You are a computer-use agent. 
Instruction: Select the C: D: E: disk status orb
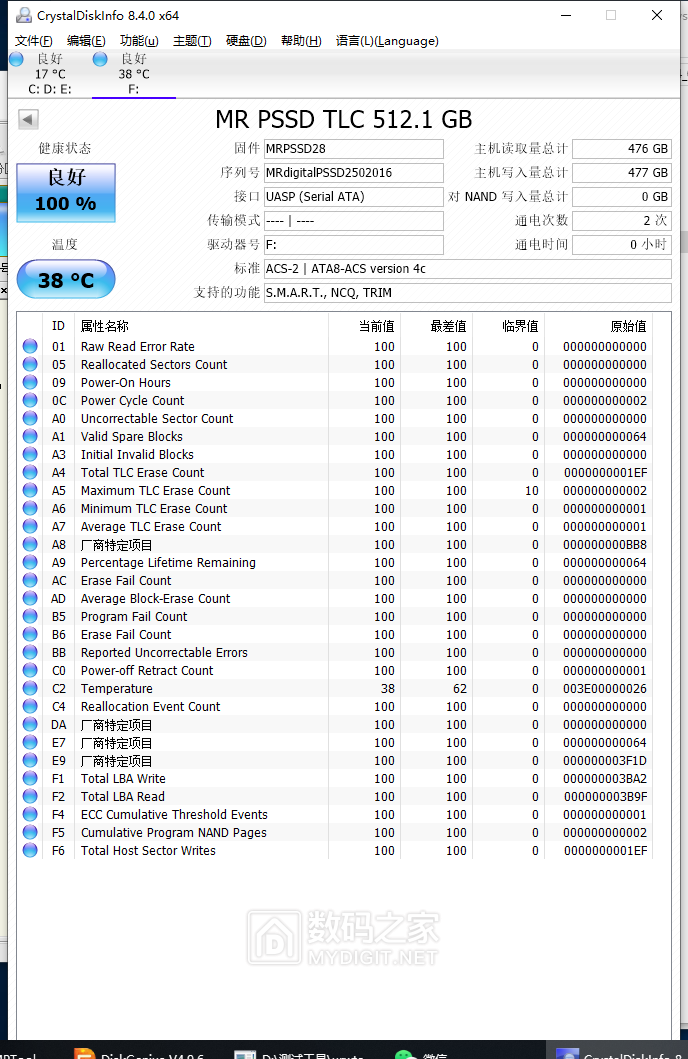[x=16, y=59]
